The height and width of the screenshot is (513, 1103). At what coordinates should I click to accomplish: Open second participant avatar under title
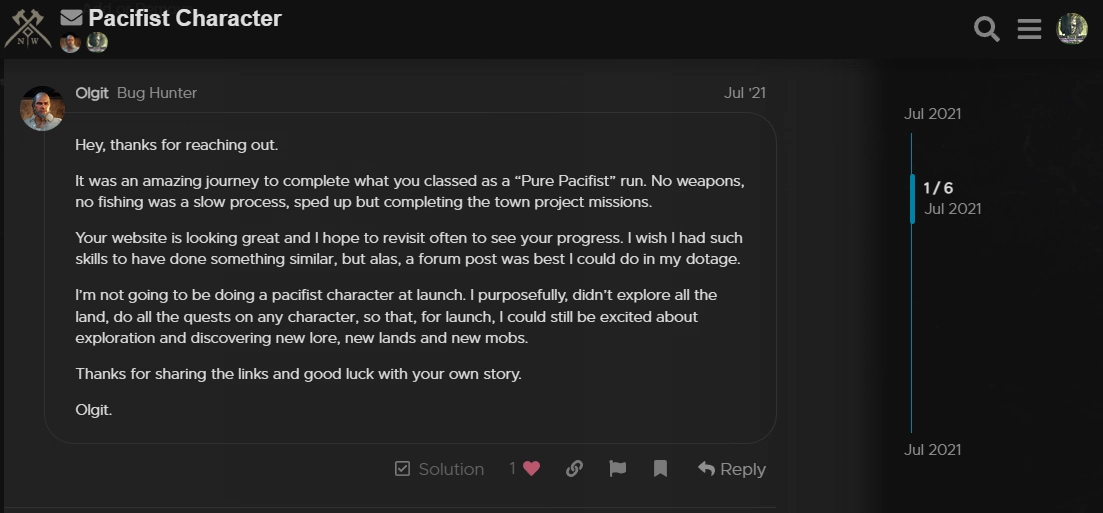pyautogui.click(x=97, y=42)
